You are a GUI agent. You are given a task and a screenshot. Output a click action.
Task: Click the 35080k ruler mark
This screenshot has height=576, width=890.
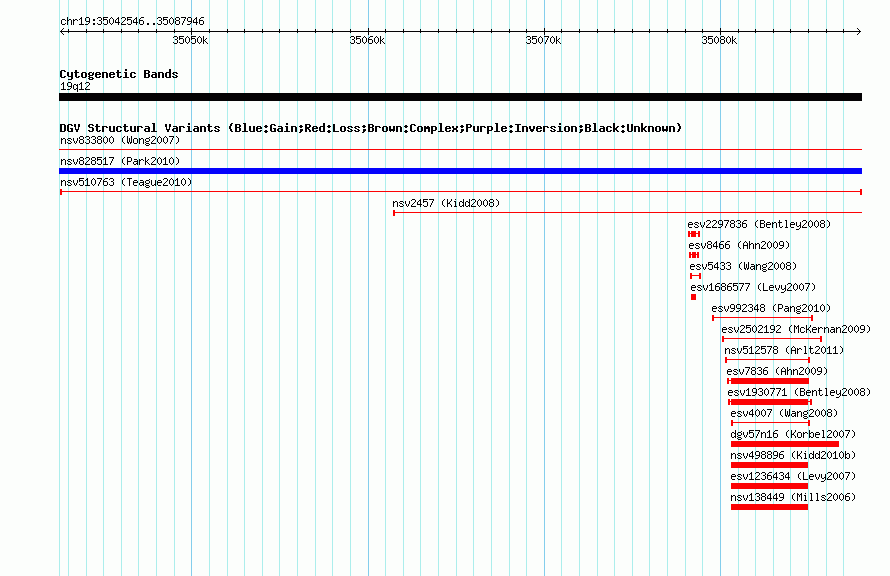(x=719, y=40)
